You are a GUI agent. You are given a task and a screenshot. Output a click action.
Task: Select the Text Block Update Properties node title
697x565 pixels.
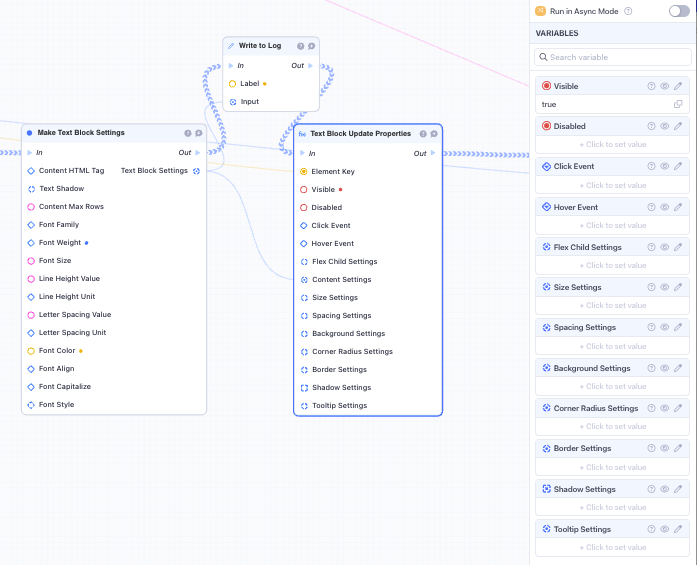(x=360, y=133)
